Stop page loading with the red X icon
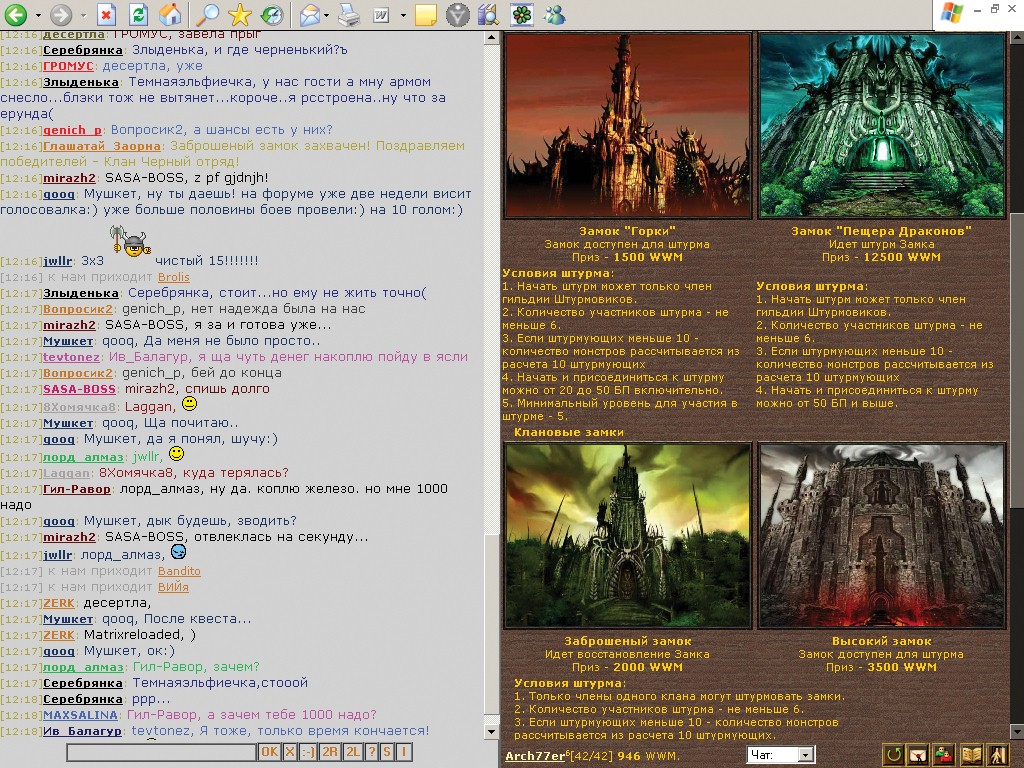Screen dimensions: 1024x768 (x=106, y=14)
